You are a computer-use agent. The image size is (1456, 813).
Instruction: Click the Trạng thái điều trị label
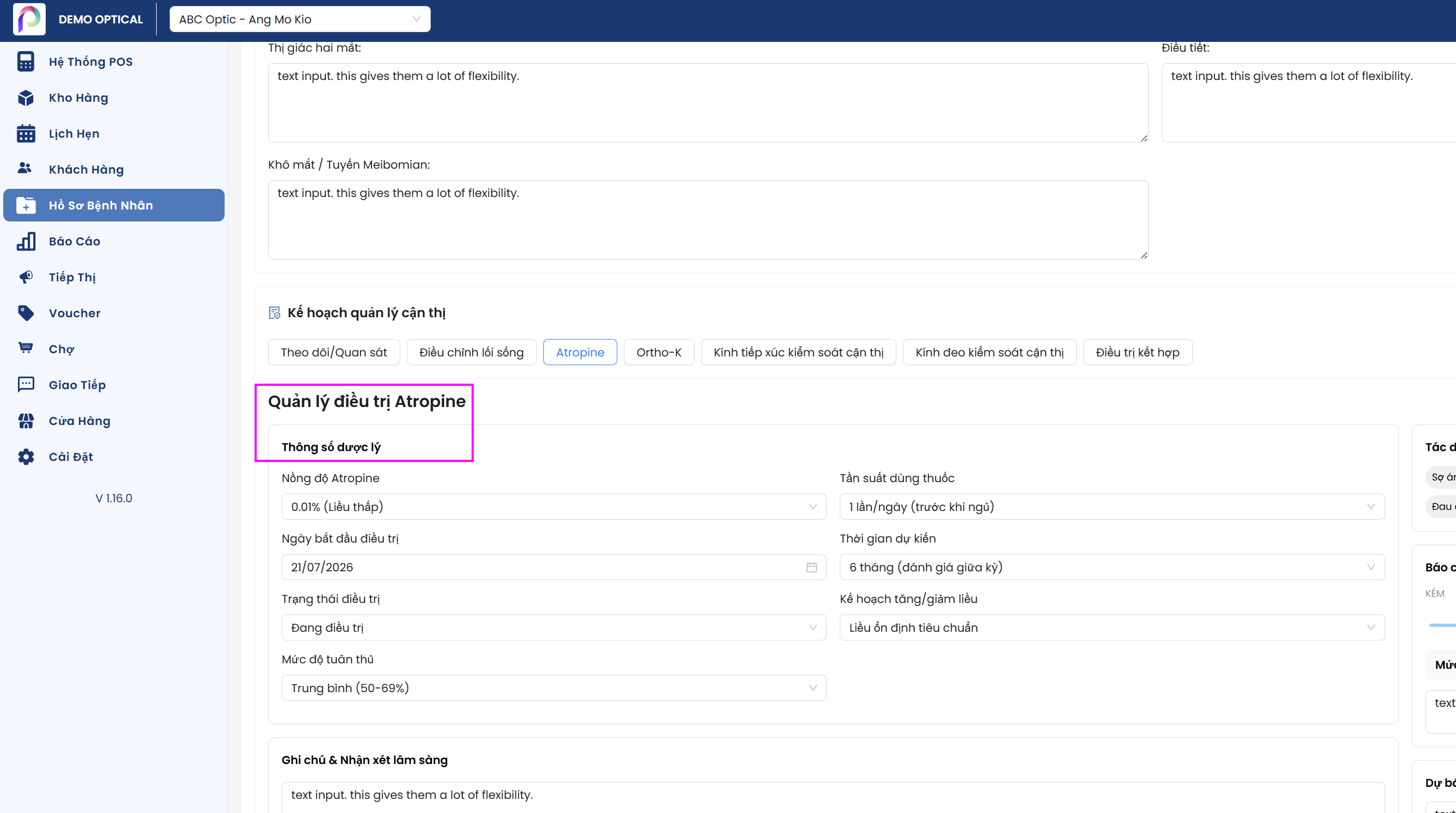tap(330, 599)
